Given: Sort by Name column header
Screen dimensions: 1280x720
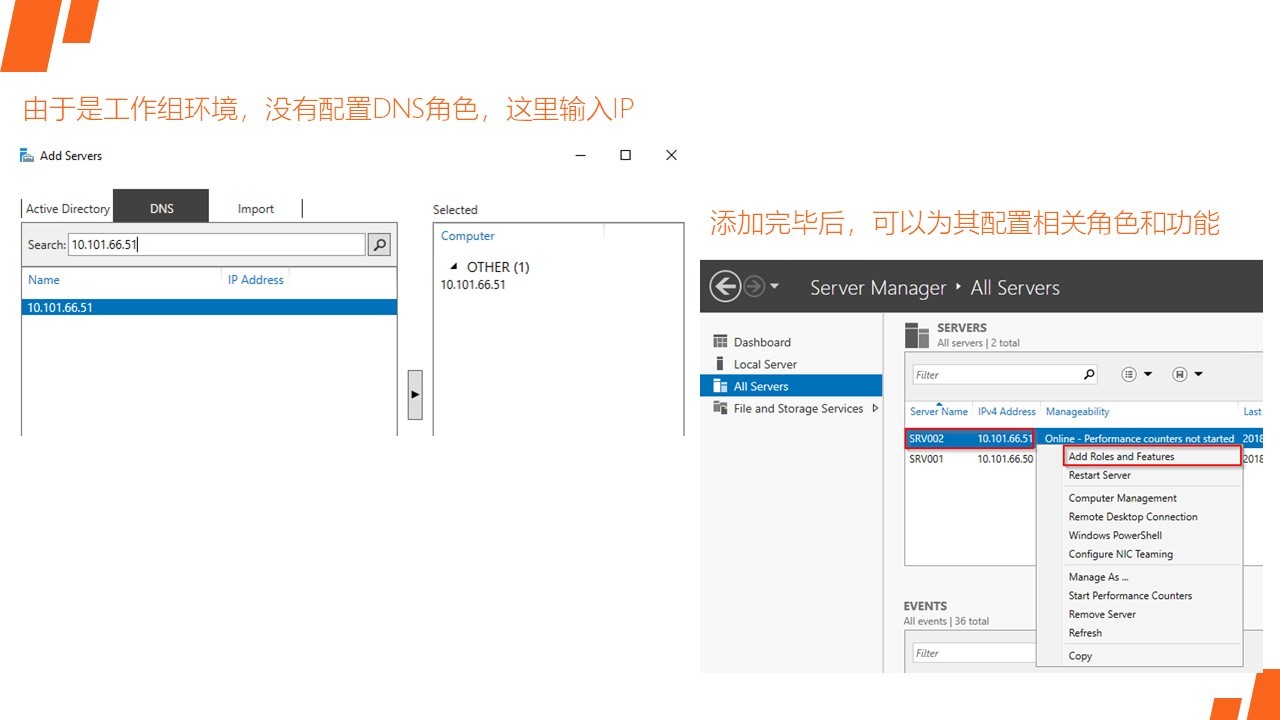Looking at the screenshot, I should tap(44, 280).
